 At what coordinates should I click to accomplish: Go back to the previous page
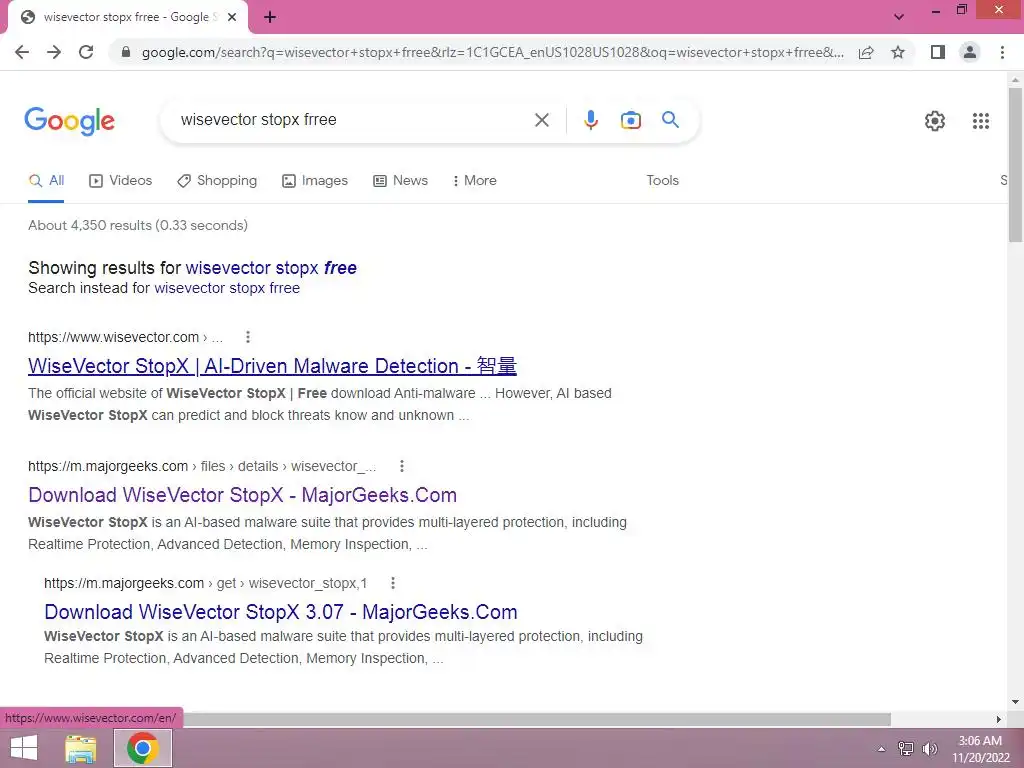pyautogui.click(x=22, y=52)
